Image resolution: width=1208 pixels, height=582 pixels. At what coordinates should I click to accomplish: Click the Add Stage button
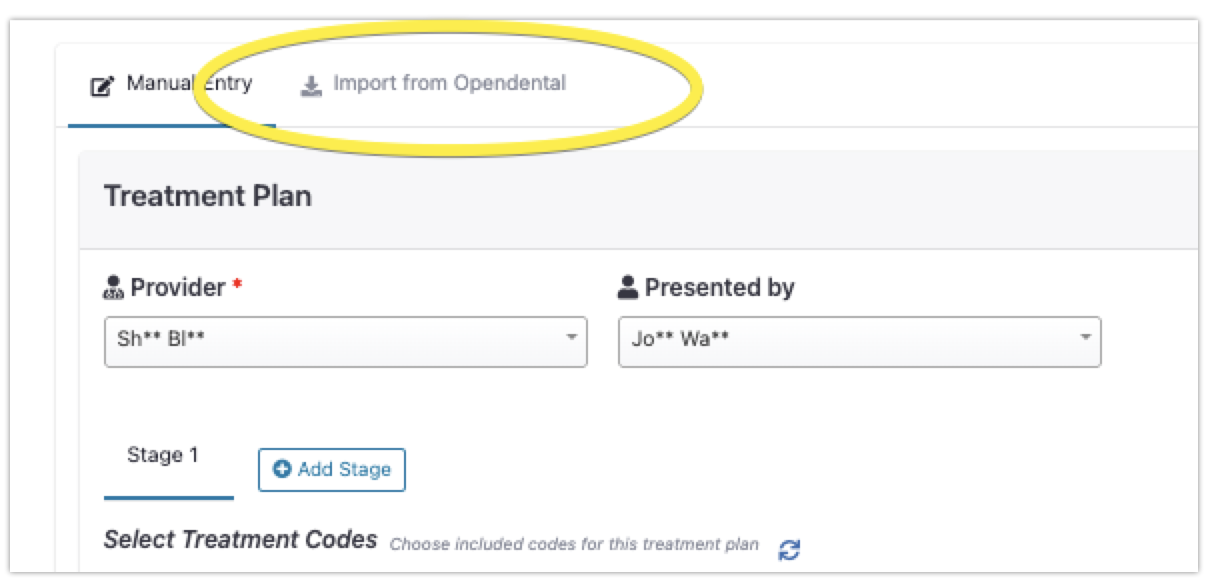pos(332,469)
